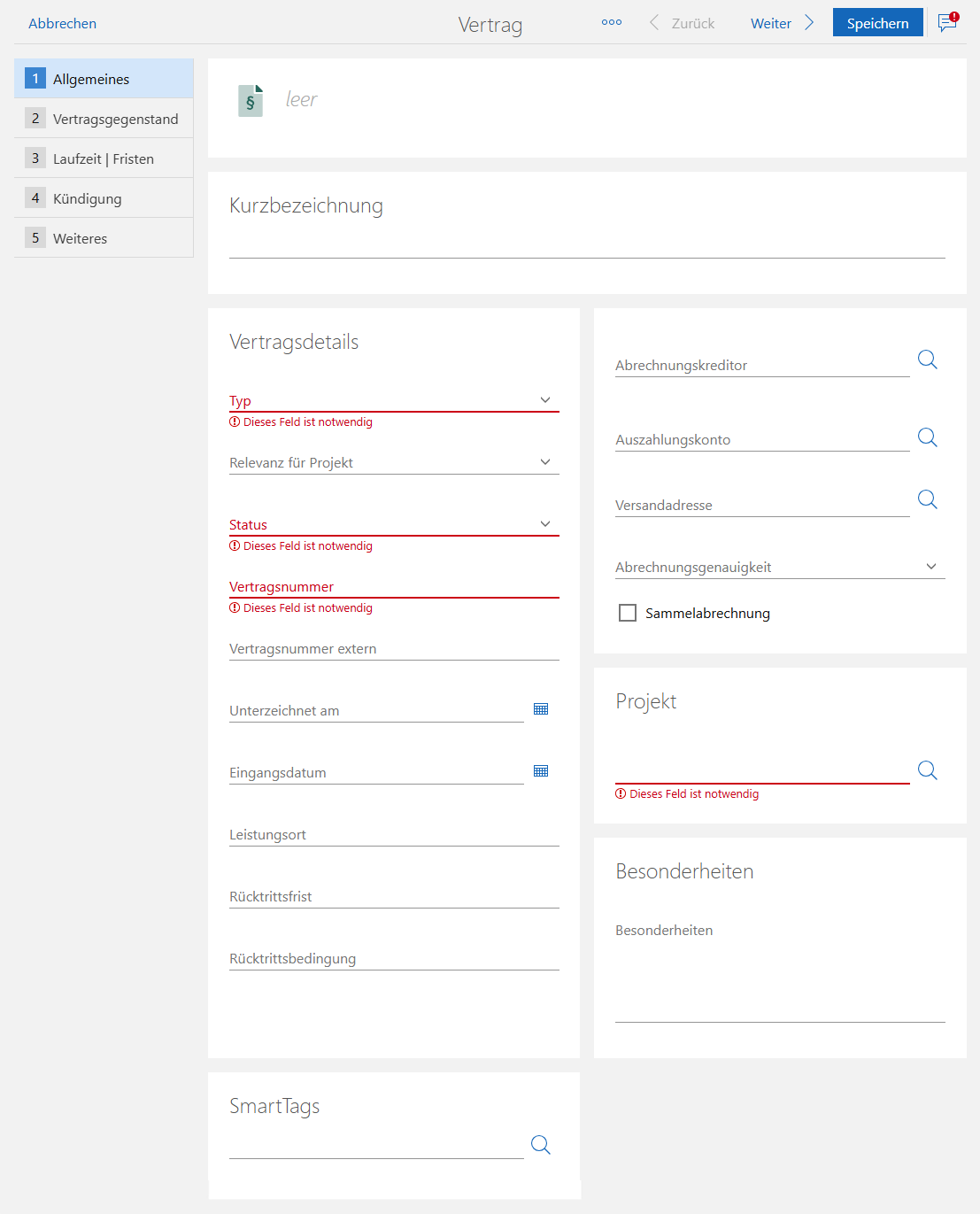This screenshot has height=1214, width=980.
Task: Open the comments panel with notification badge
Action: coord(946,23)
